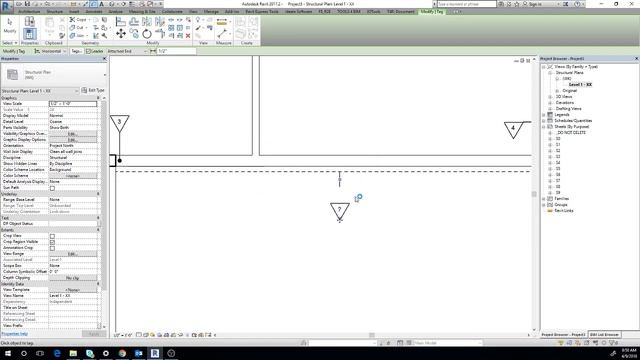Open the Manage ribbon tab

click(x=211, y=12)
